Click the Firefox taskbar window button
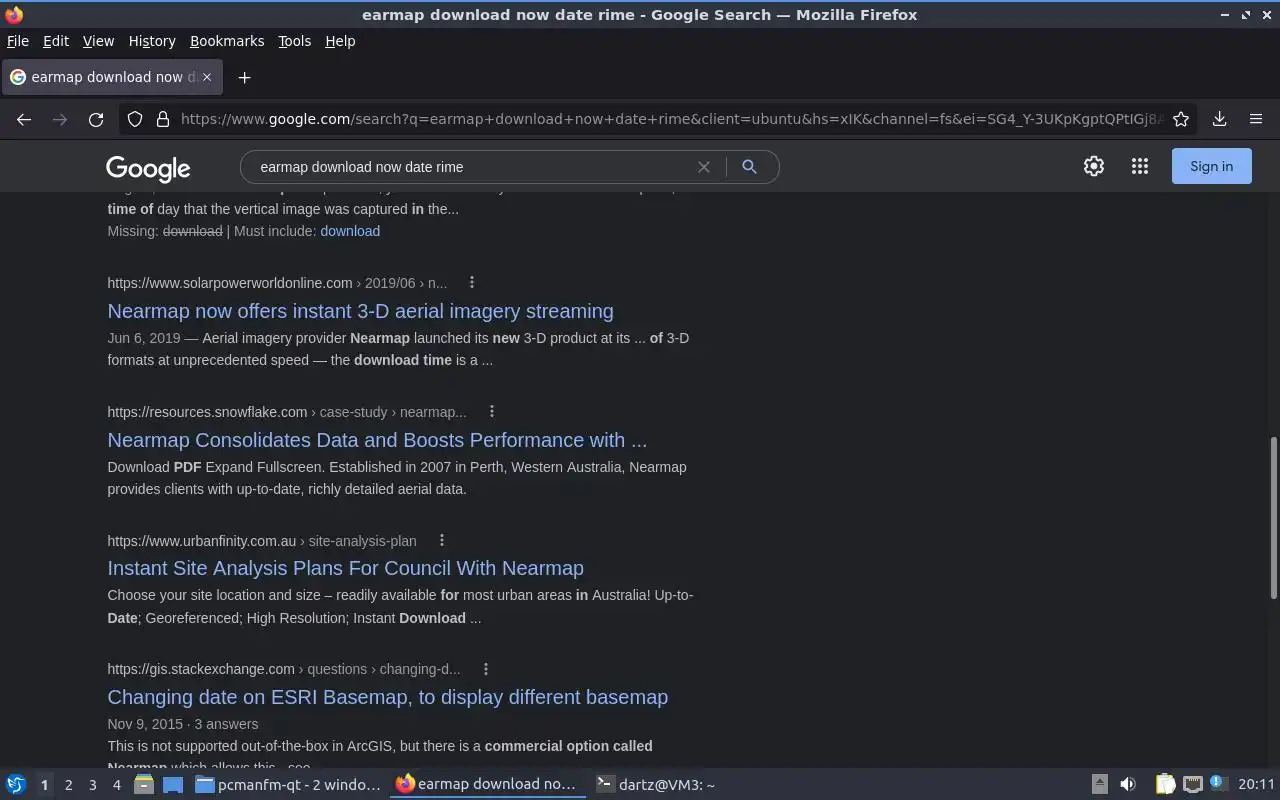Screen dimensions: 1280x800 point(488,785)
